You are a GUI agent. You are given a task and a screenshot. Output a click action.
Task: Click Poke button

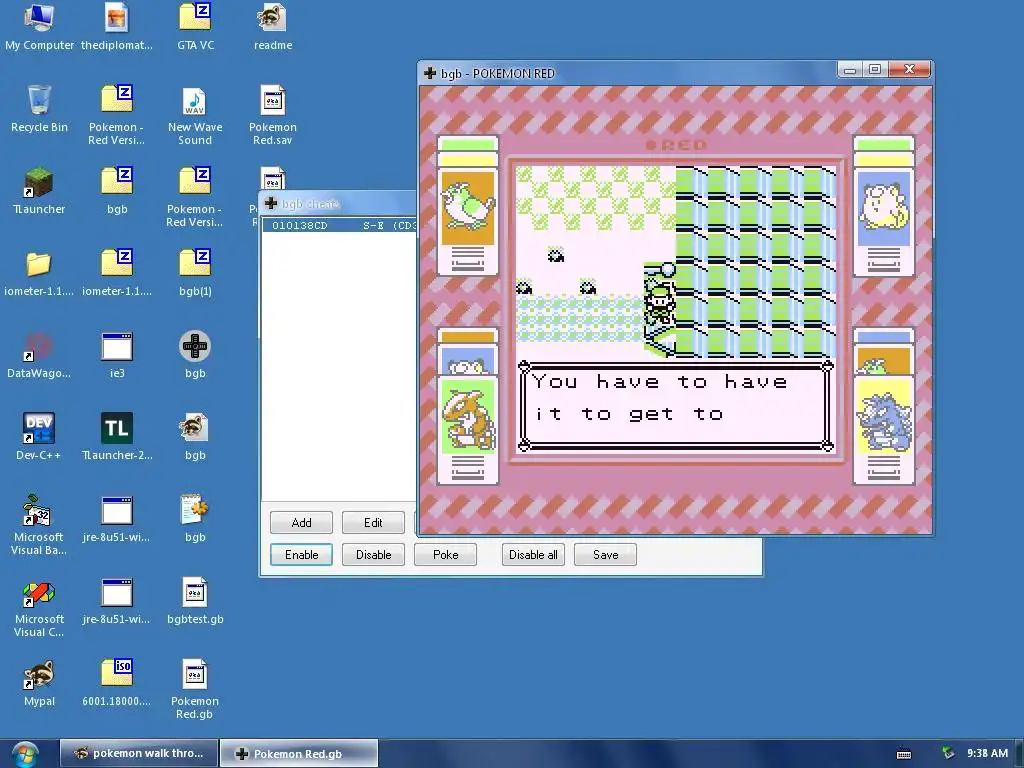pyautogui.click(x=445, y=554)
